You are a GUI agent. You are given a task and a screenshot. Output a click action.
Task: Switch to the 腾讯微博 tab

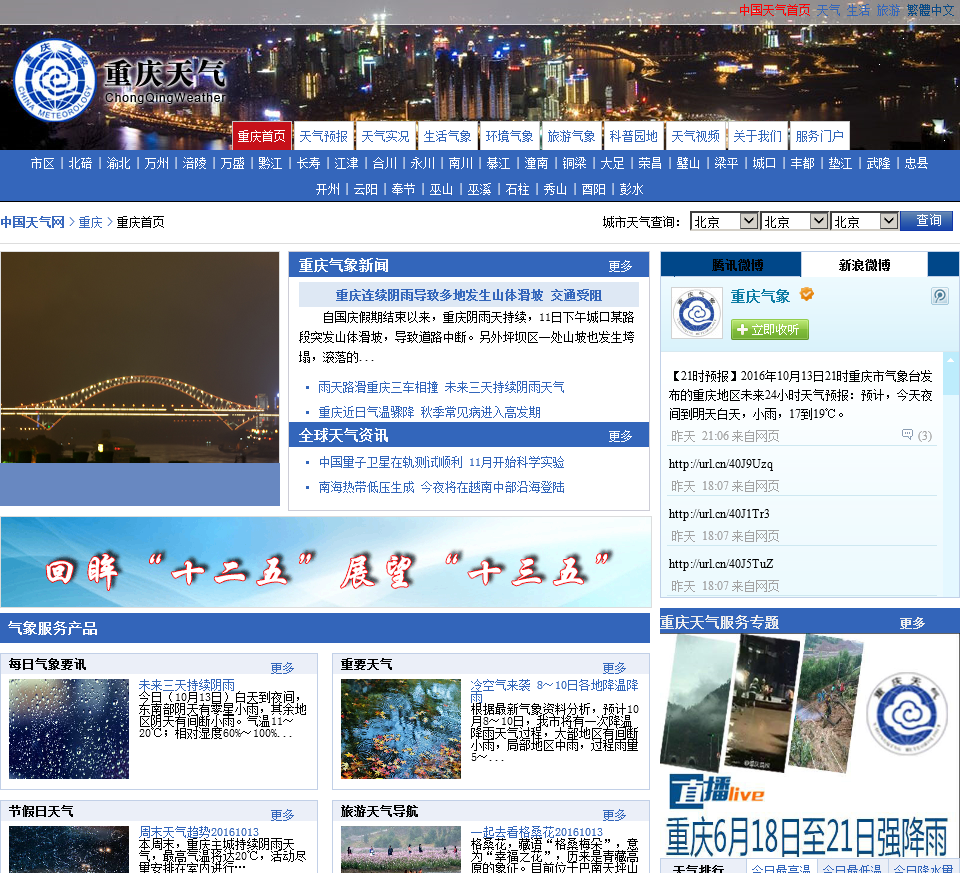pos(731,264)
